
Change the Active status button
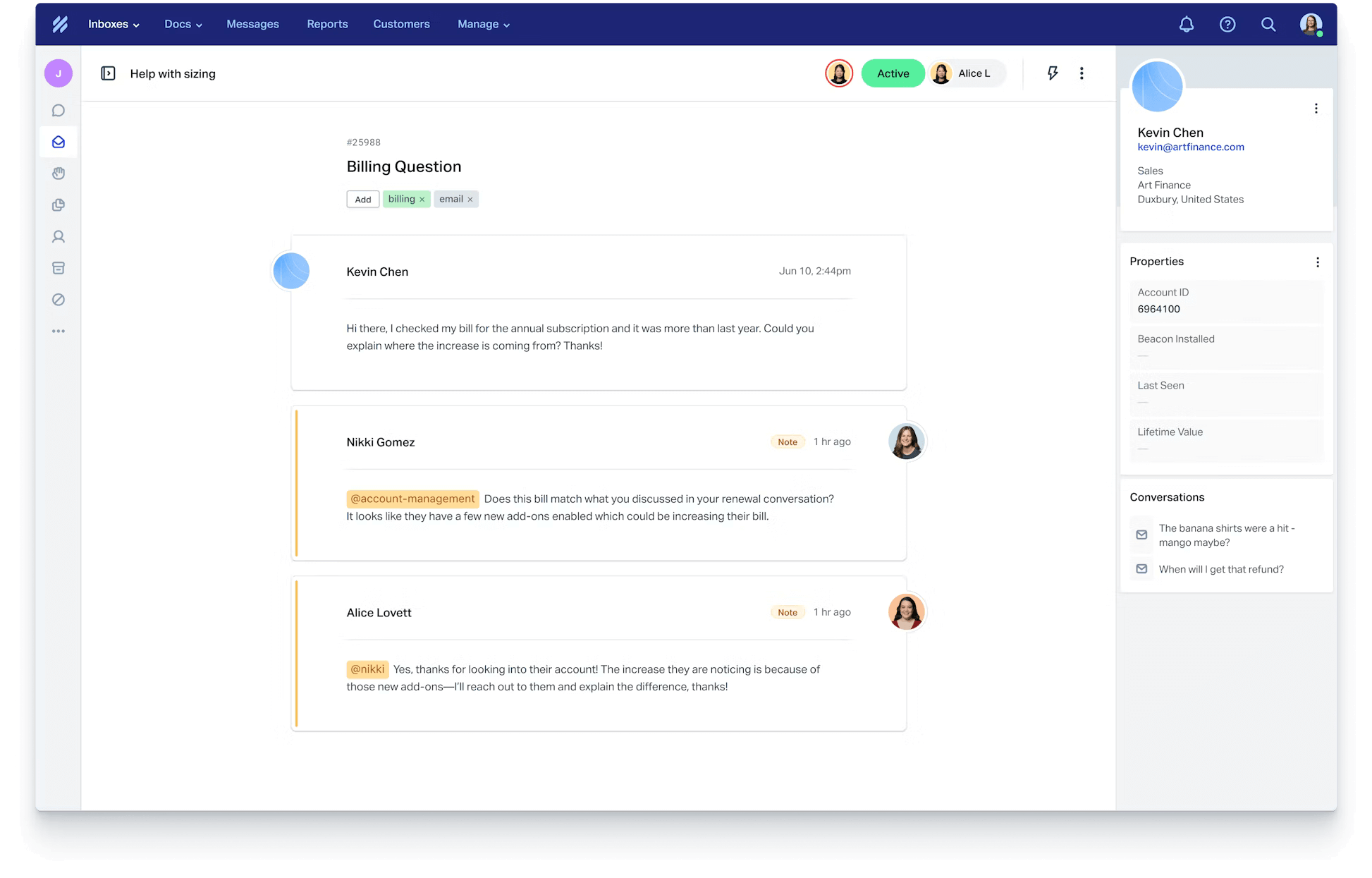pyautogui.click(x=893, y=73)
